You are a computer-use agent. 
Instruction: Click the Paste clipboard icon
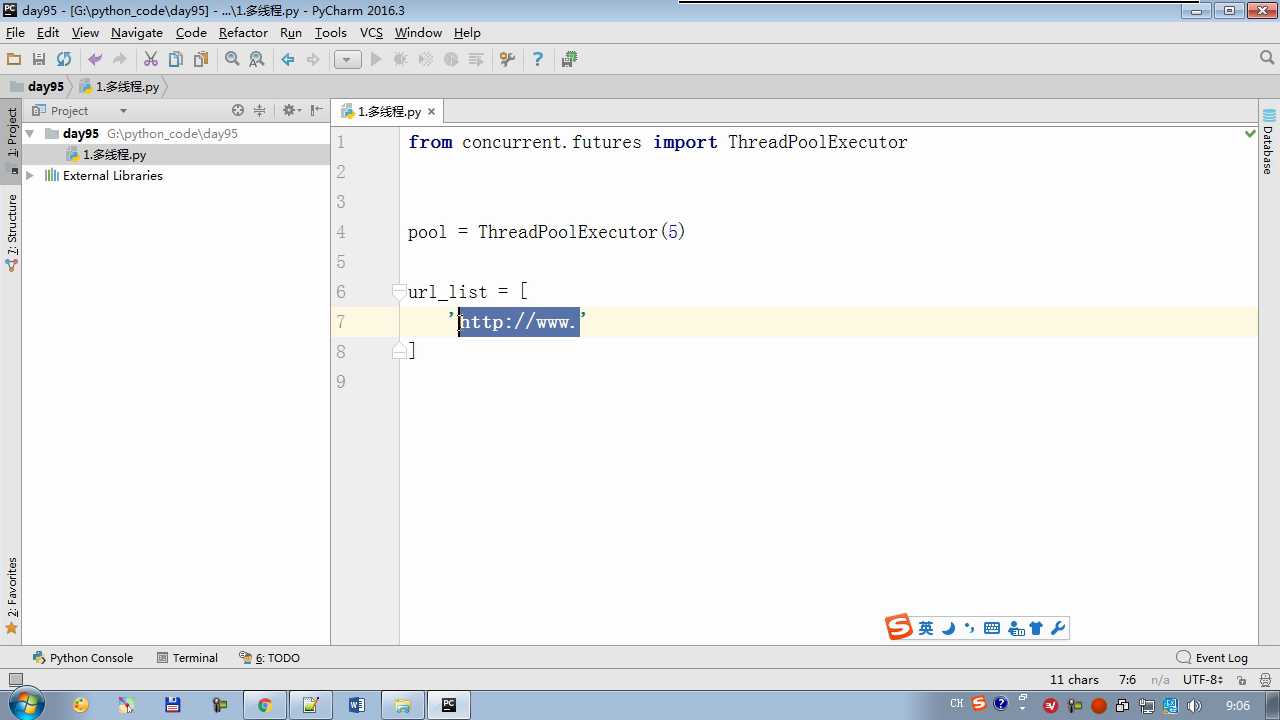[x=200, y=60]
